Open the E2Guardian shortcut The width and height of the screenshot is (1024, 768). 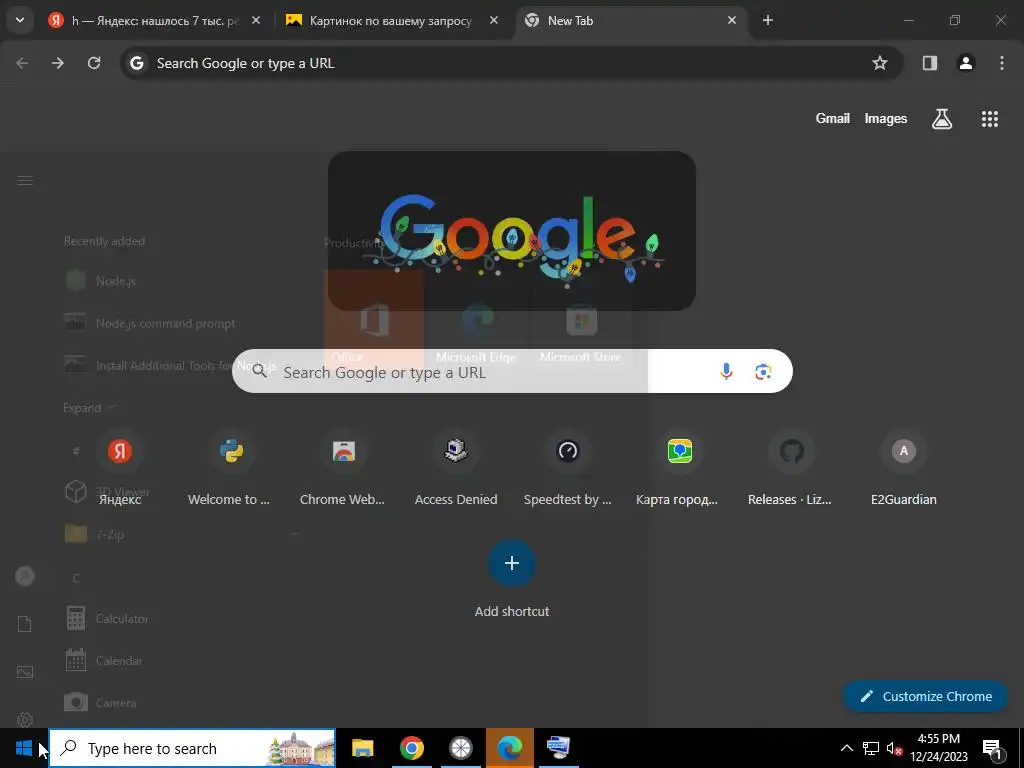904,467
